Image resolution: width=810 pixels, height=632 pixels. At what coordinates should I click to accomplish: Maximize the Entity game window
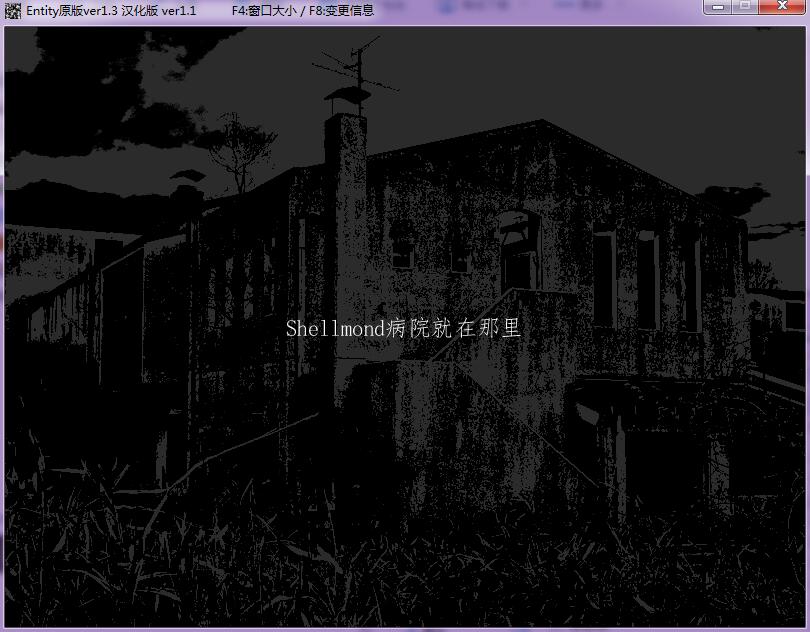coord(745,7)
